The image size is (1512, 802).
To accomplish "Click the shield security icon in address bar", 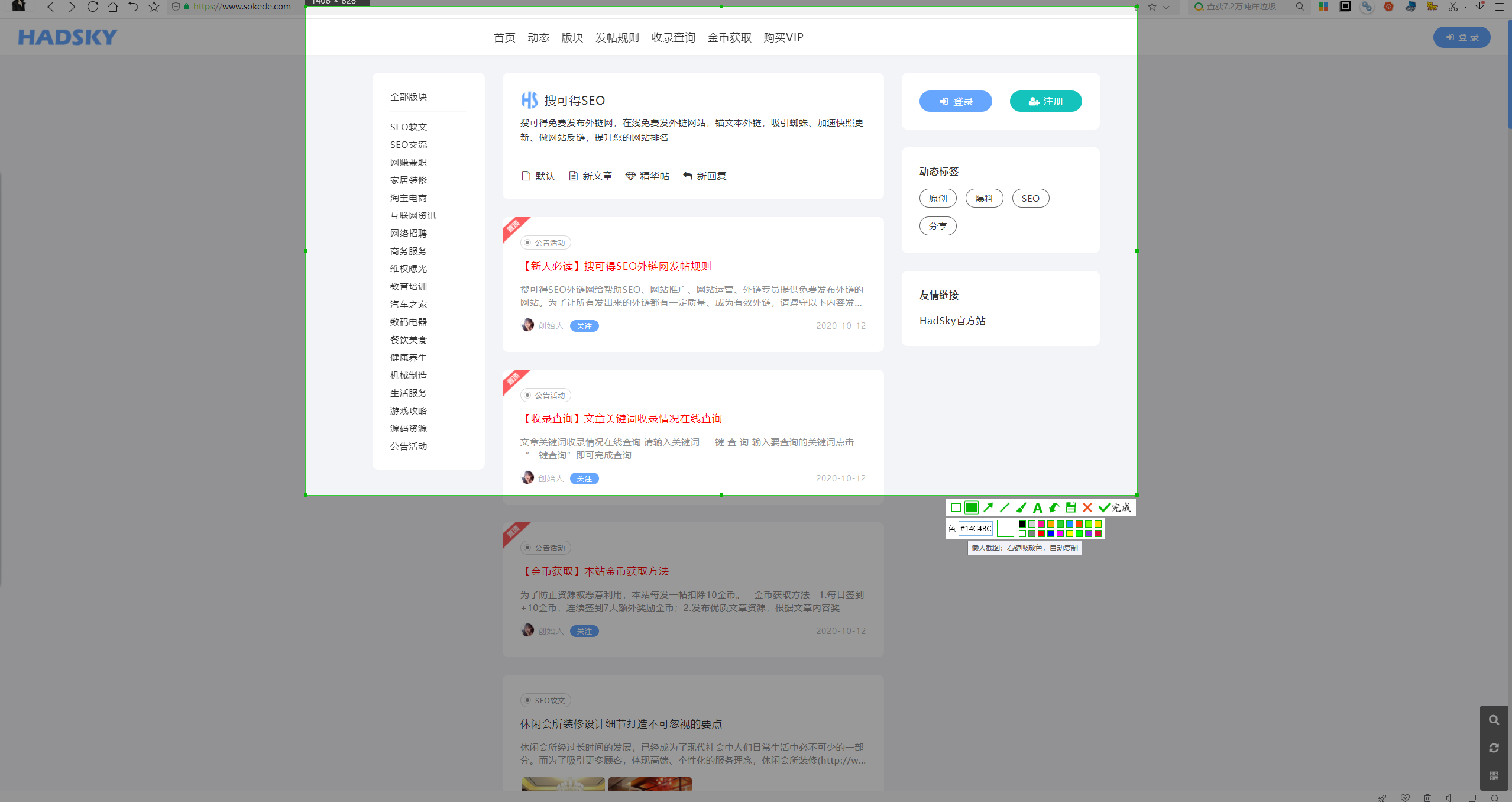I will pos(176,7).
